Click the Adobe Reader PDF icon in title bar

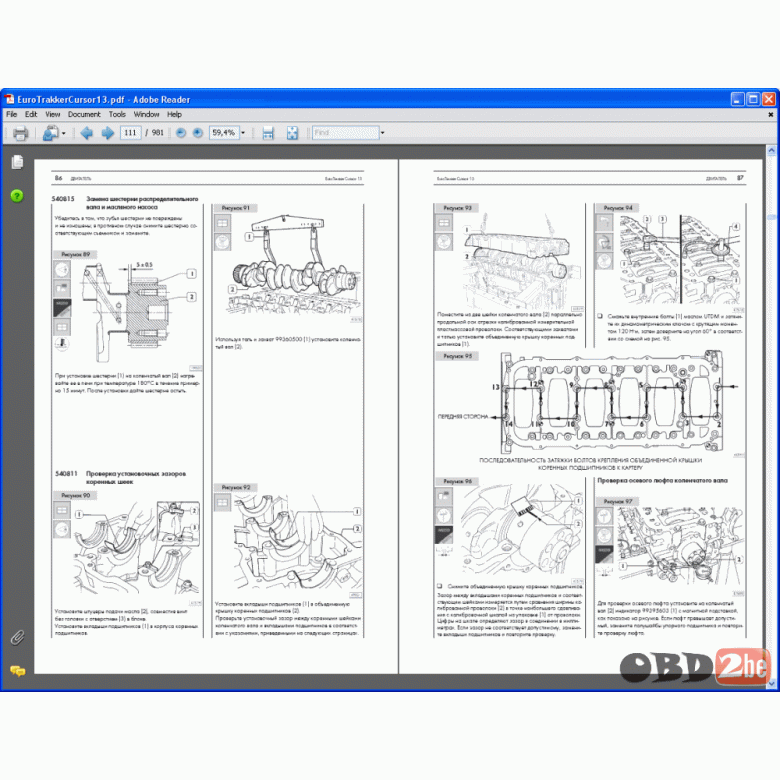(9, 99)
